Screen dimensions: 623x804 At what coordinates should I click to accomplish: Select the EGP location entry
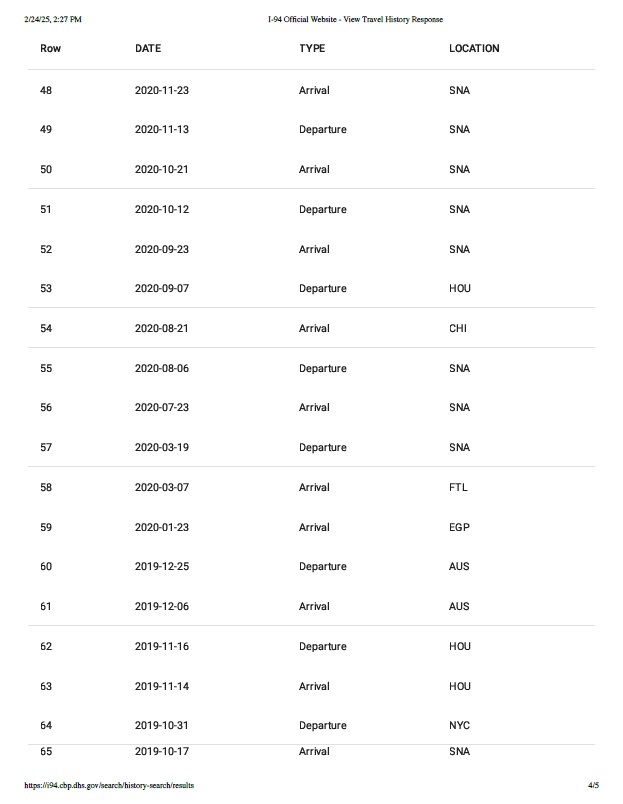(x=459, y=527)
